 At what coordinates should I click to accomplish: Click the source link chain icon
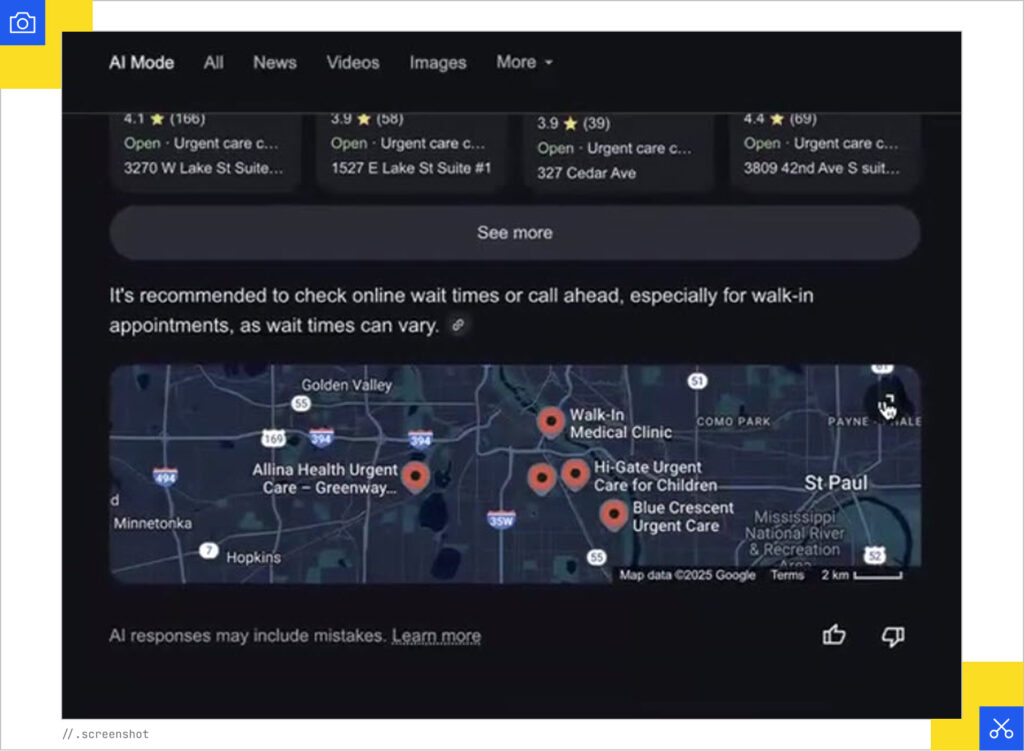(x=458, y=325)
